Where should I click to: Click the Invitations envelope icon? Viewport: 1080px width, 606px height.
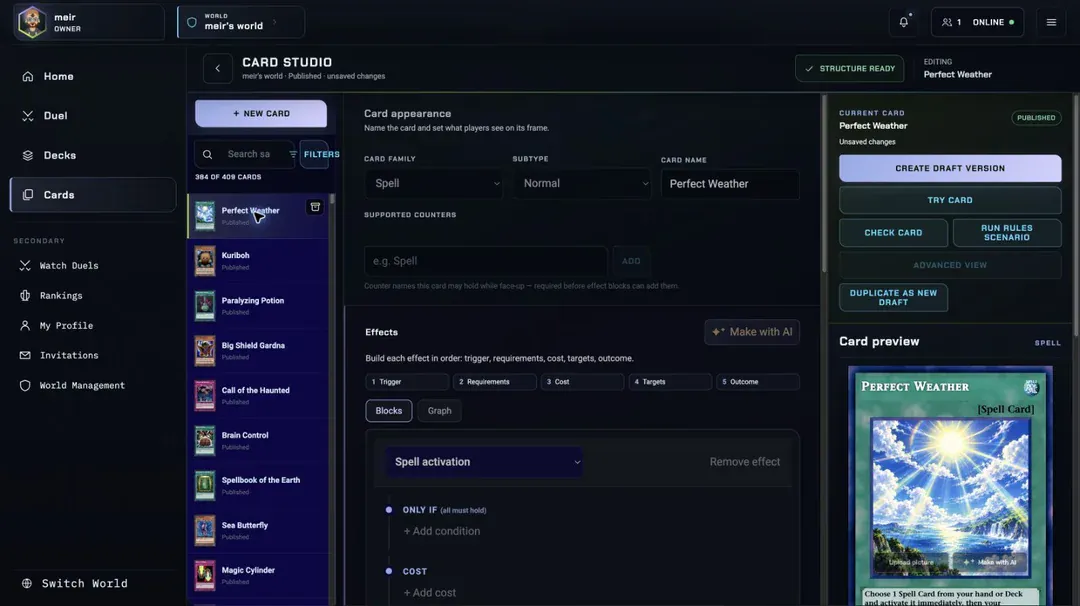[25, 355]
